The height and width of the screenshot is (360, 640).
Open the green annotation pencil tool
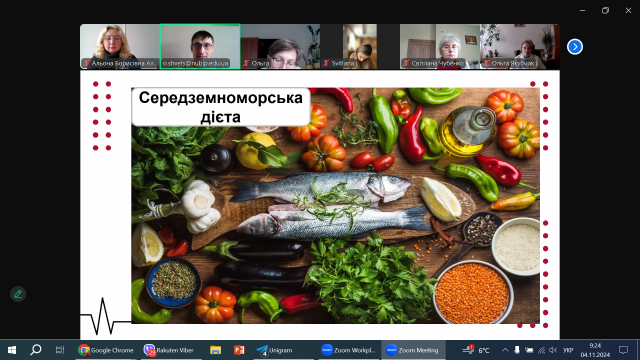(x=18, y=294)
